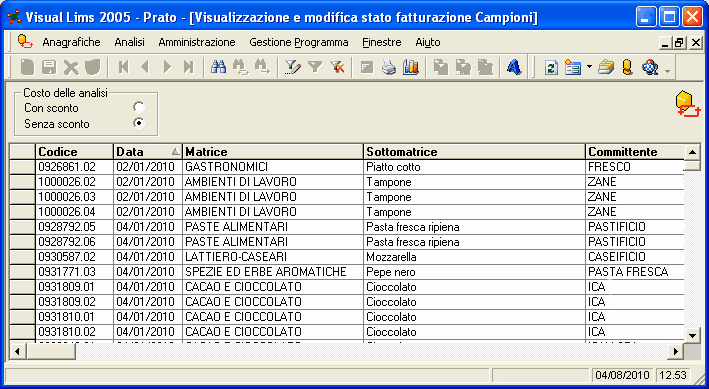Open dropdown arrow next to list view icon

click(x=589, y=67)
